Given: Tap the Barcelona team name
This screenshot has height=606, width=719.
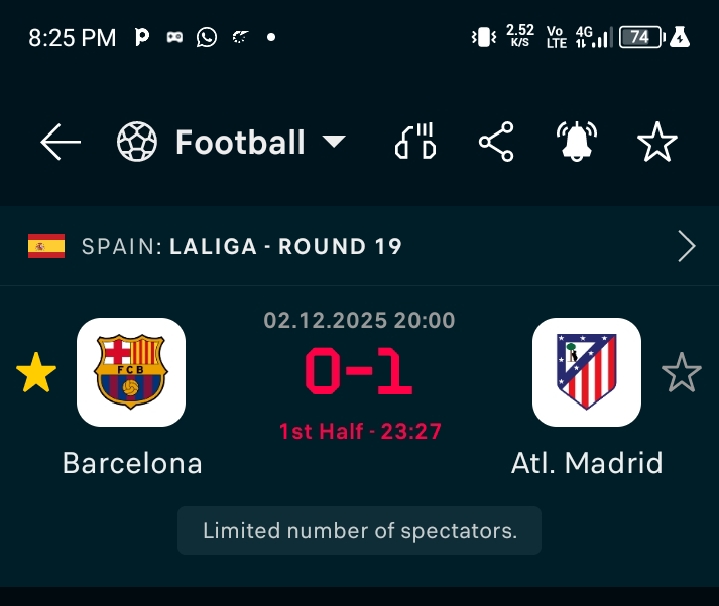Looking at the screenshot, I should click(x=132, y=463).
